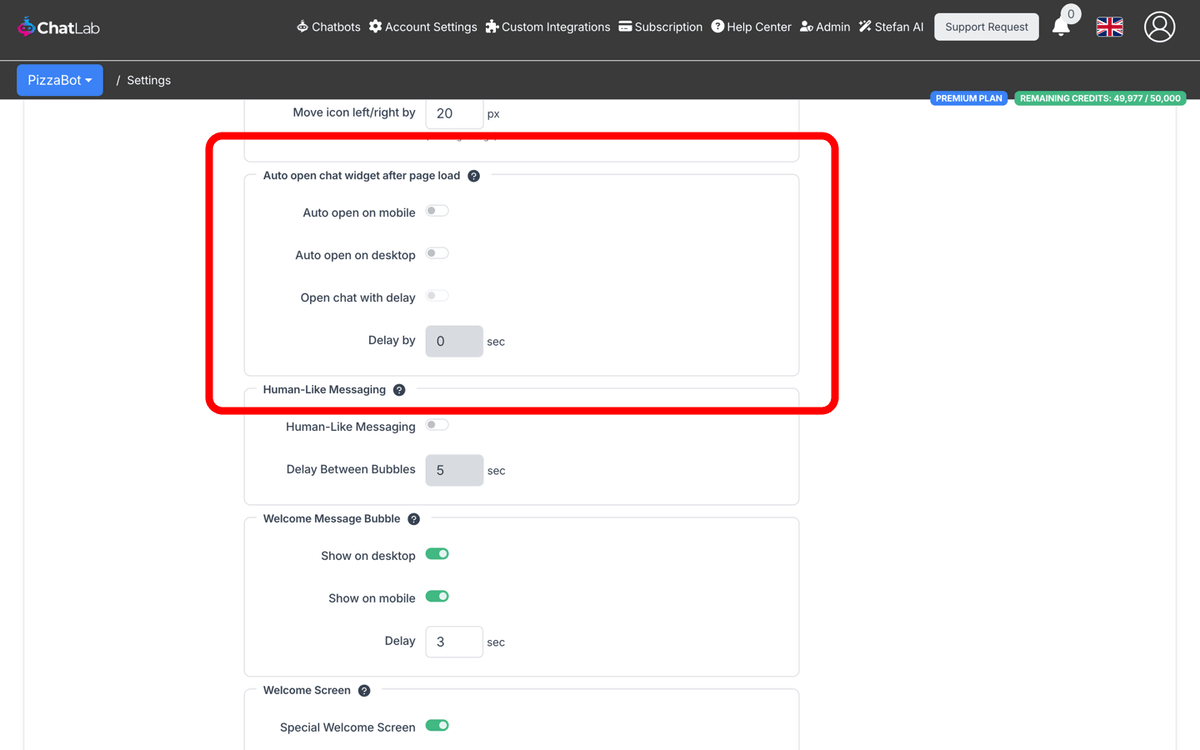1200x750 pixels.
Task: Click the Stefan AI magic wand icon
Action: coord(865,27)
